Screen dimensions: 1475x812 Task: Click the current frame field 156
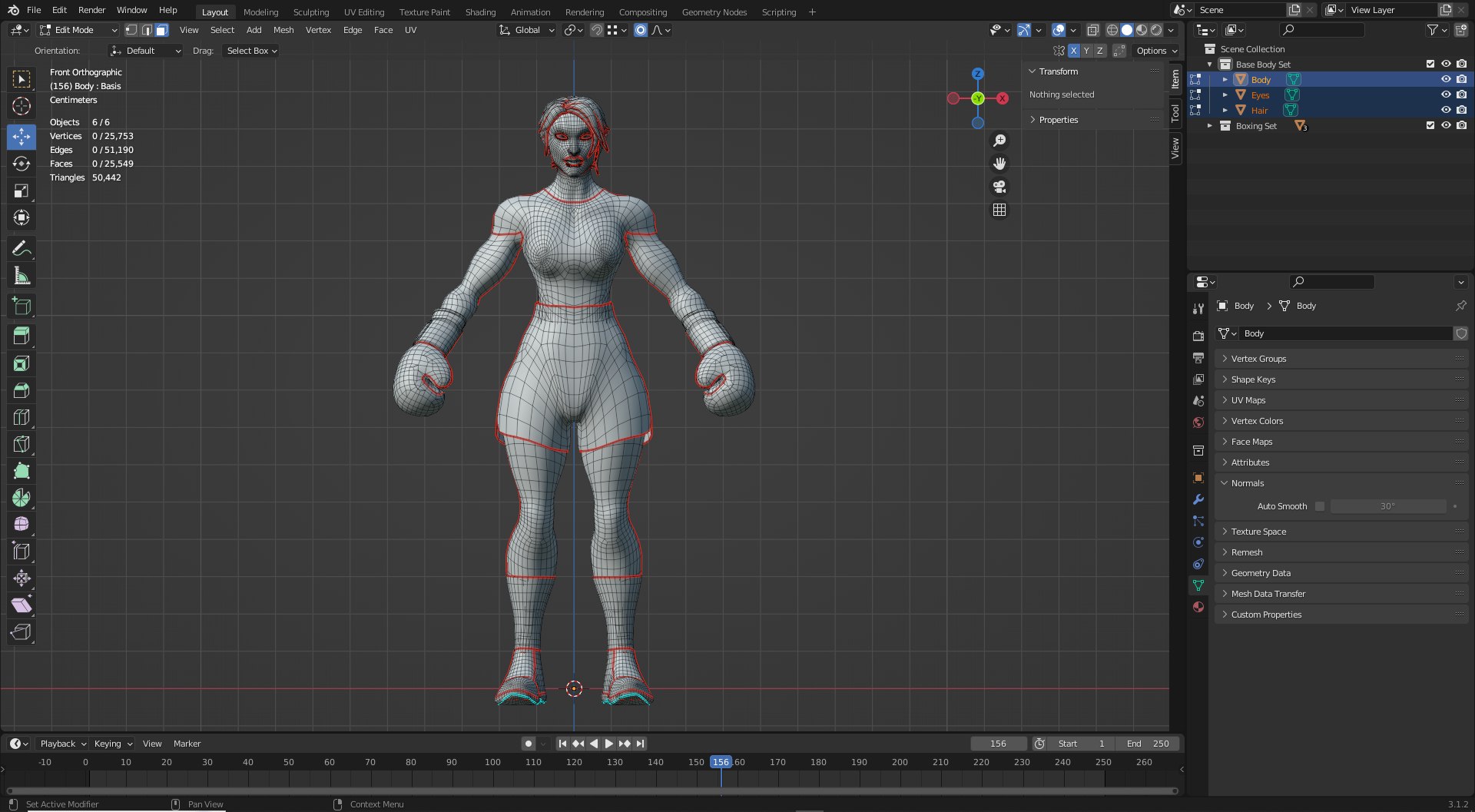click(x=999, y=744)
